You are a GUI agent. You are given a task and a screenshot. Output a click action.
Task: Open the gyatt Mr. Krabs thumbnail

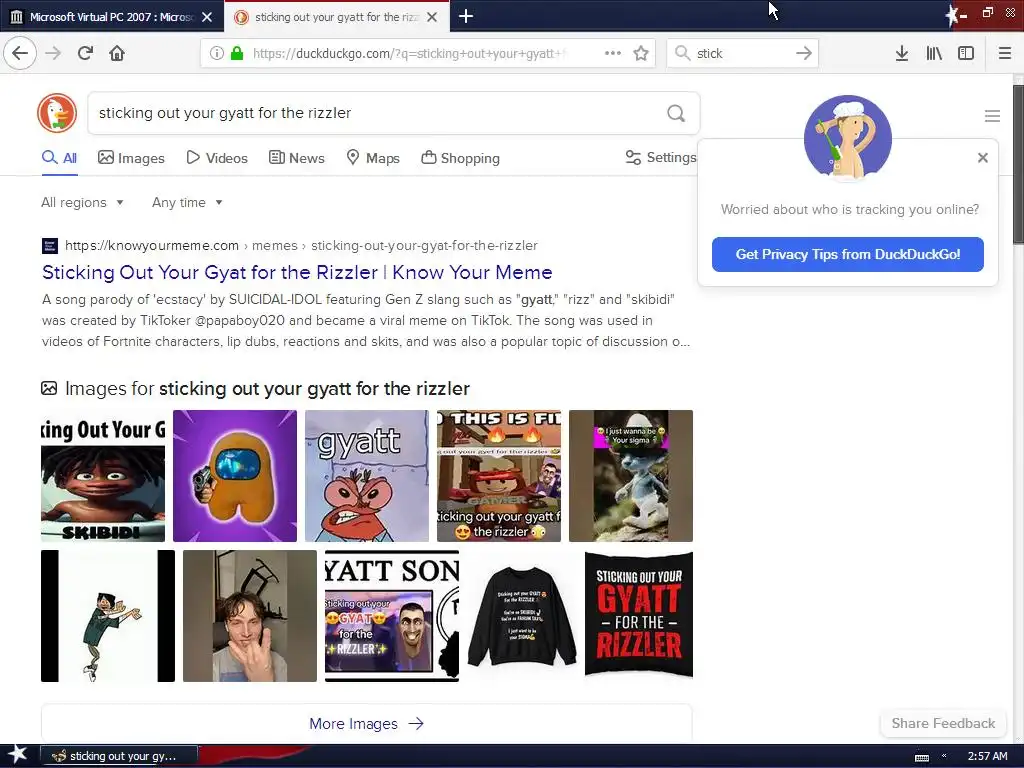(366, 476)
